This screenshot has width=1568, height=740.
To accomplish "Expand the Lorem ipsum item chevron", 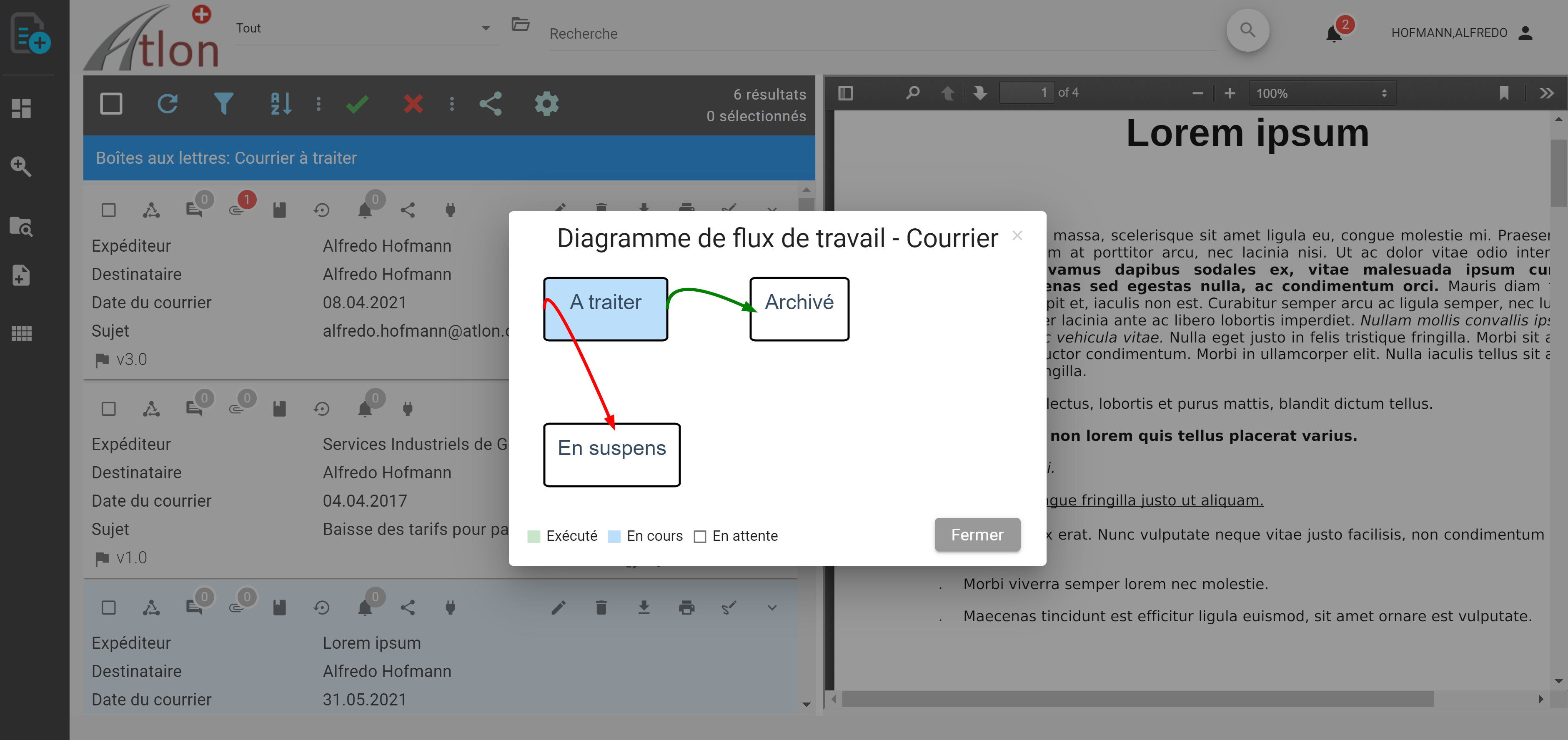I will click(x=772, y=608).
